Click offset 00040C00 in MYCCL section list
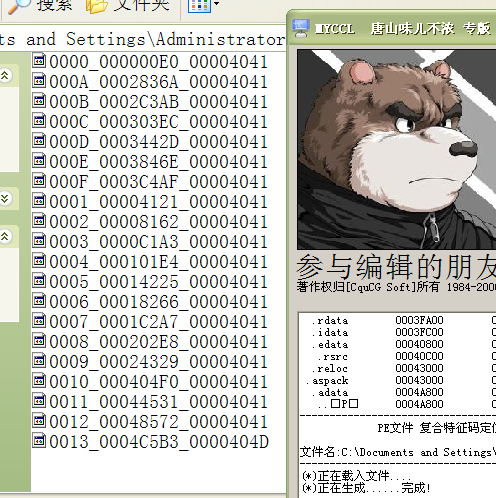 coord(419,356)
